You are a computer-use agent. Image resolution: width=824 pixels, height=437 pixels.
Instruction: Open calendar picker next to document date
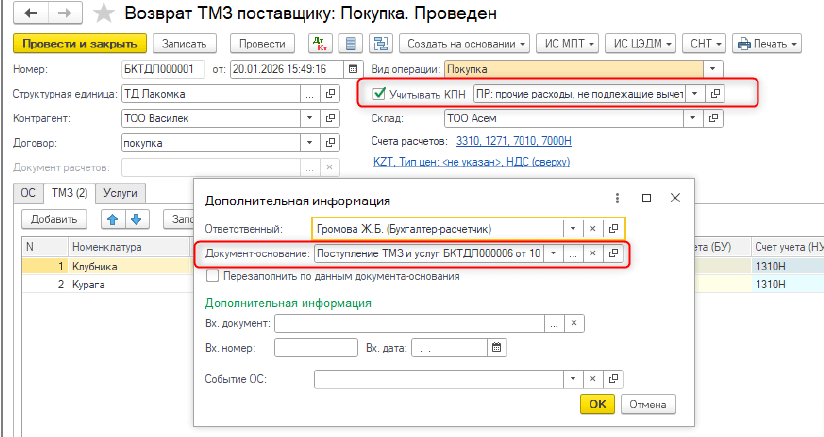tap(349, 69)
